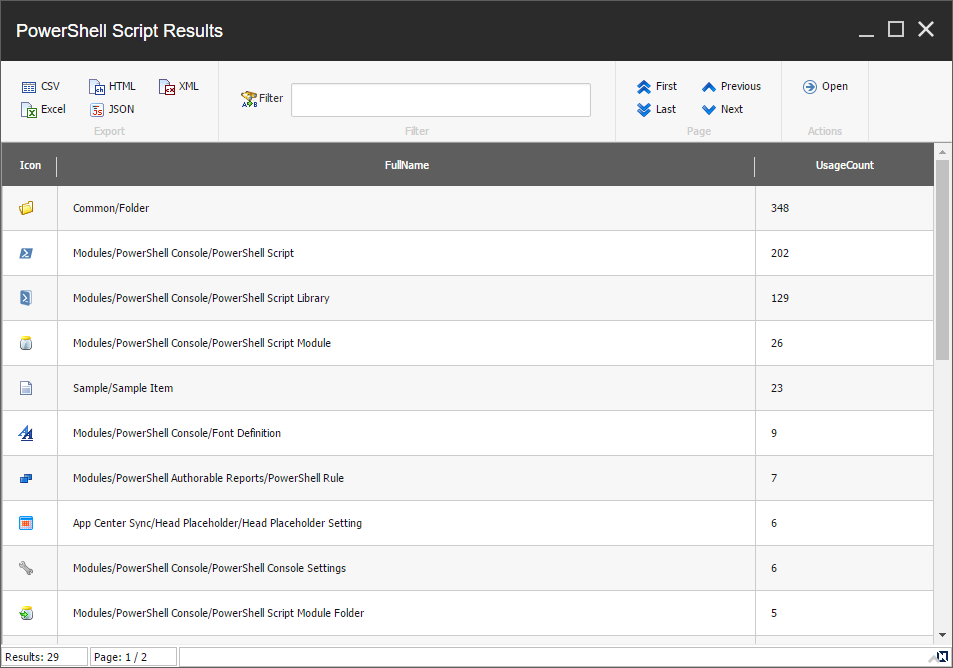This screenshot has height=668, width=953.
Task: Click the PowerShell Rule row icon
Action: 26,478
